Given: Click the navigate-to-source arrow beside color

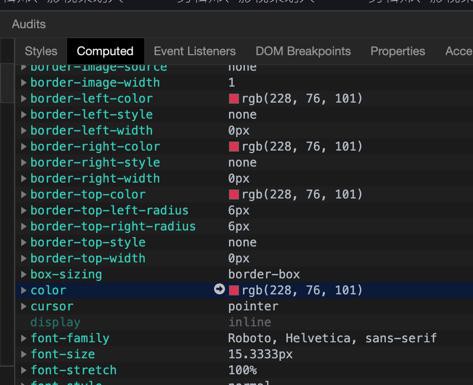Looking at the screenshot, I should (x=219, y=289).
